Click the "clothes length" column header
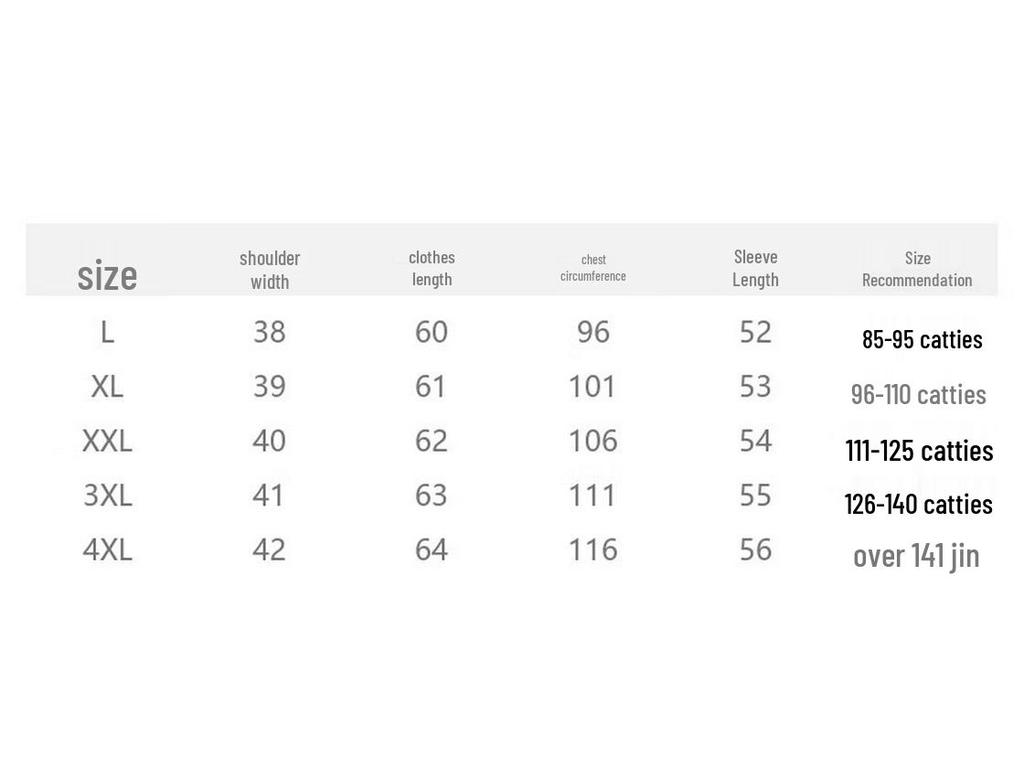This screenshot has width=1024, height=768. (432, 268)
